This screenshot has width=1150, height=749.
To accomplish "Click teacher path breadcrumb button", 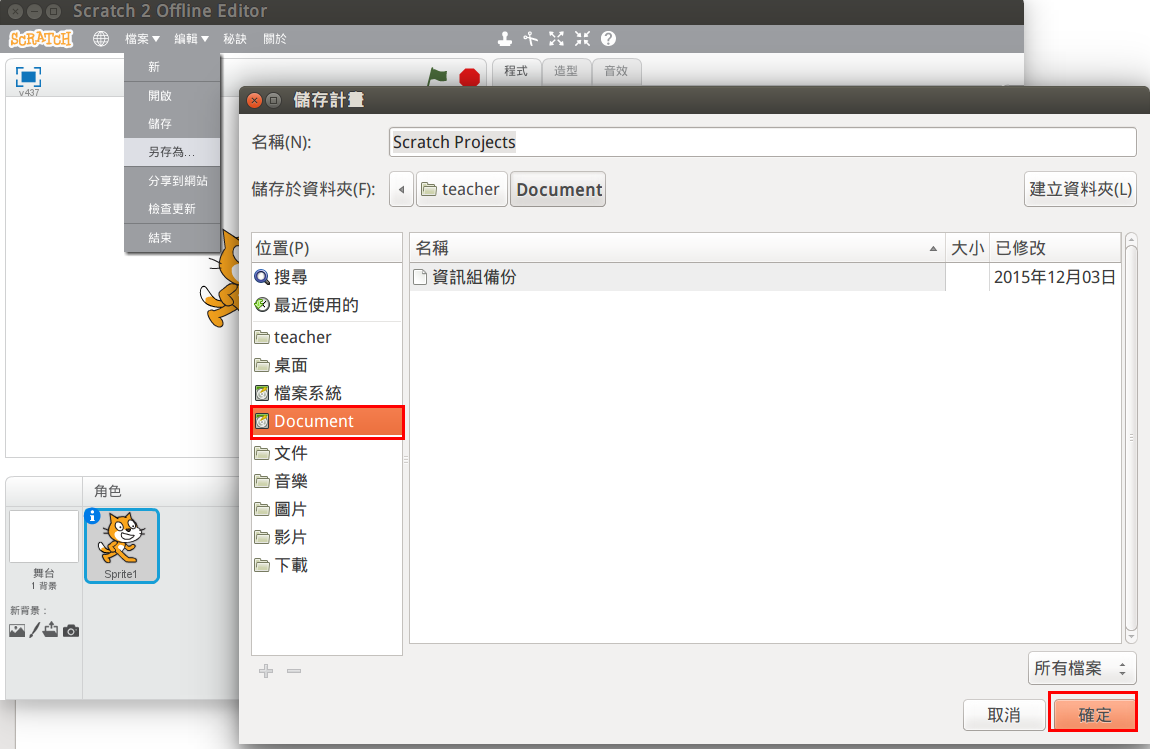I will pyautogui.click(x=462, y=189).
